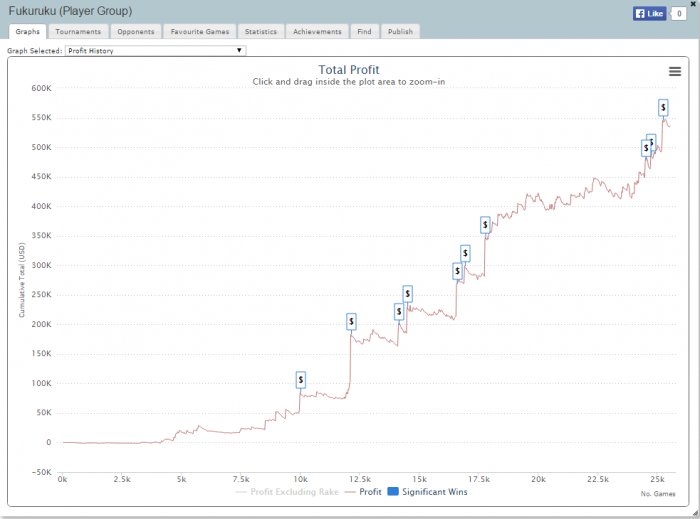Open the Graph Selected dropdown

155,50
